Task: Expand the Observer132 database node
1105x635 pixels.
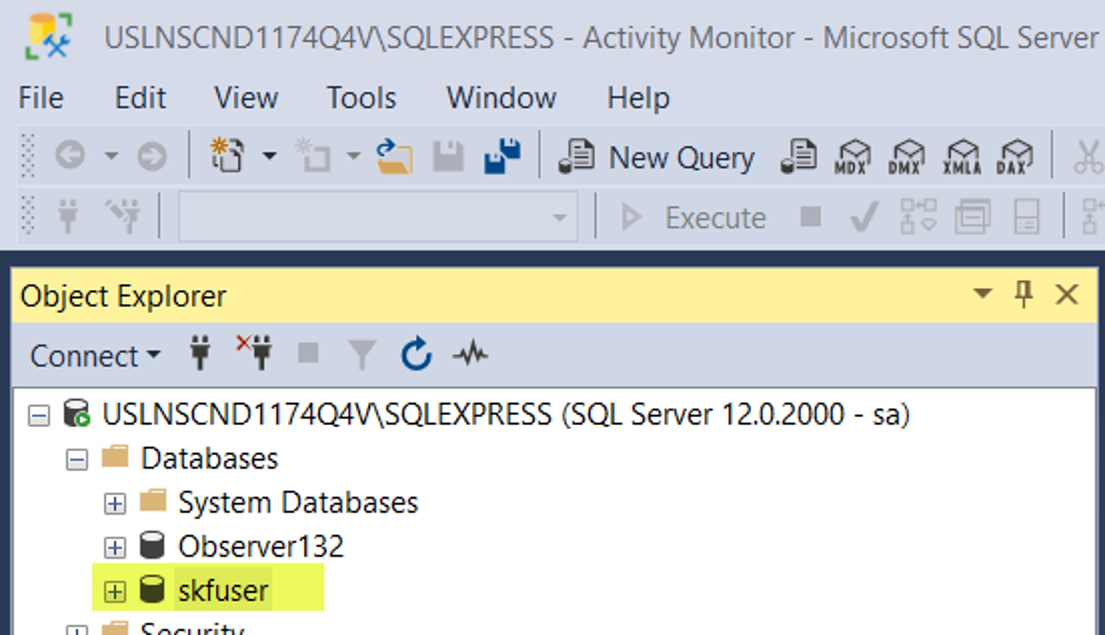Action: click(x=115, y=547)
